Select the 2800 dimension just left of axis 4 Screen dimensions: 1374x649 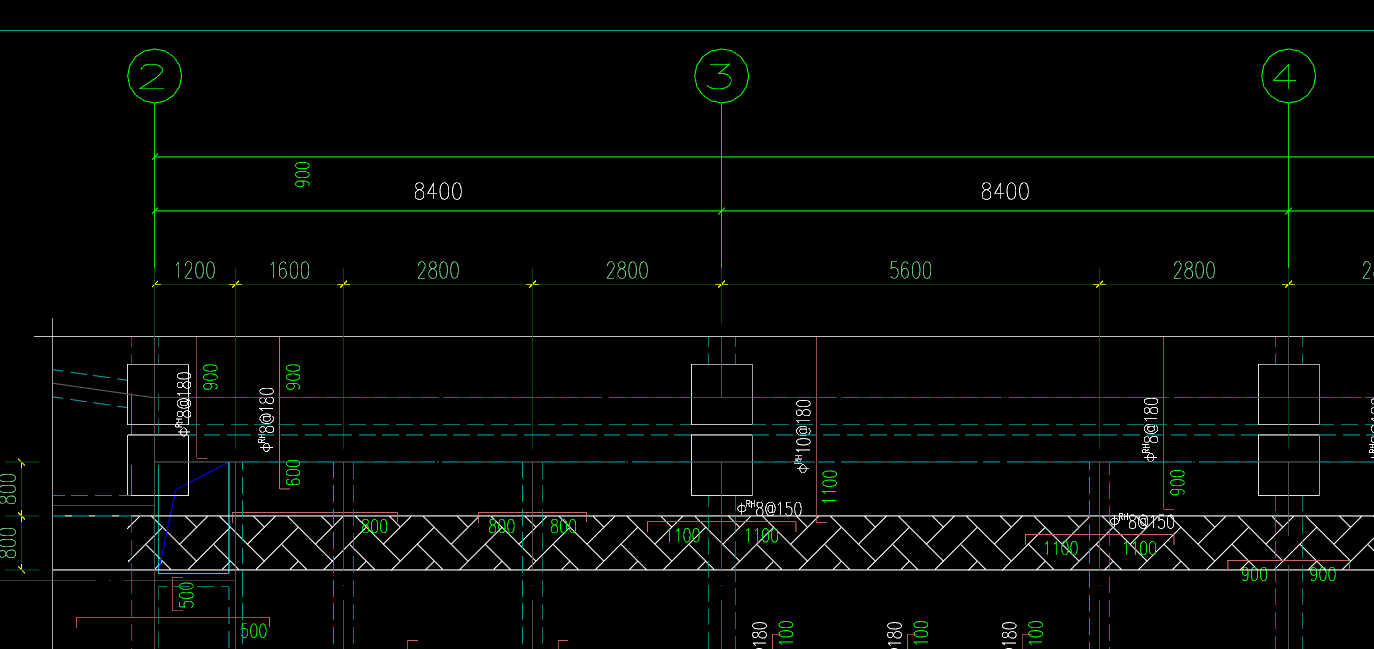pyautogui.click(x=1194, y=270)
